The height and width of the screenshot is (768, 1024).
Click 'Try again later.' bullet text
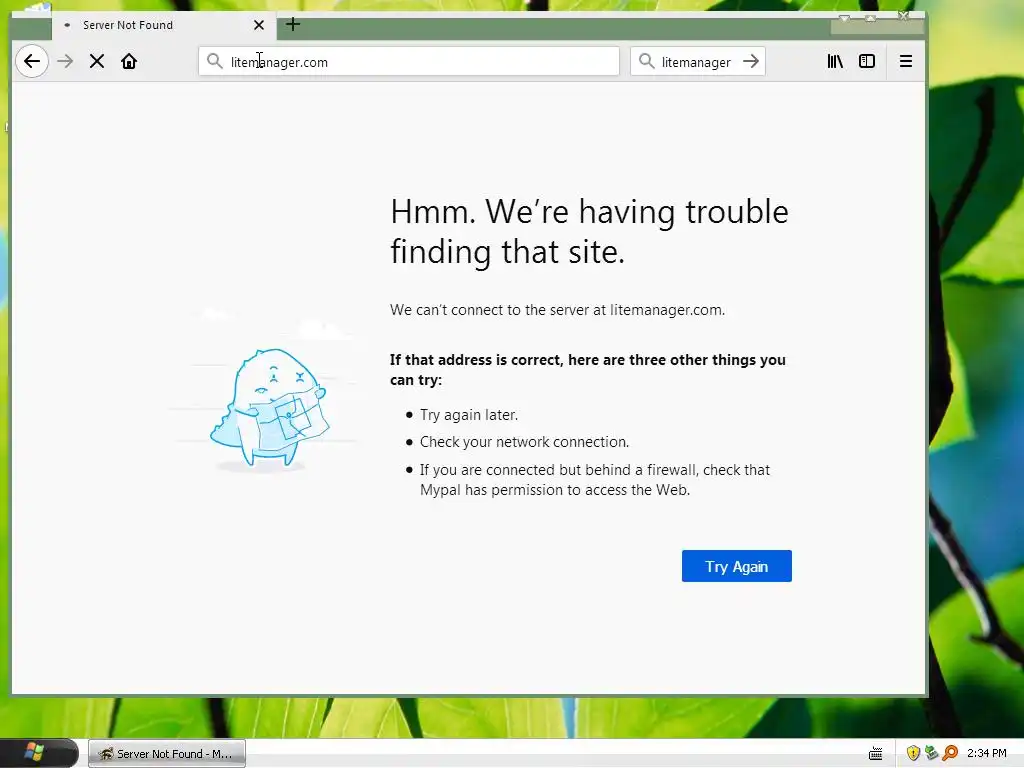tap(469, 415)
